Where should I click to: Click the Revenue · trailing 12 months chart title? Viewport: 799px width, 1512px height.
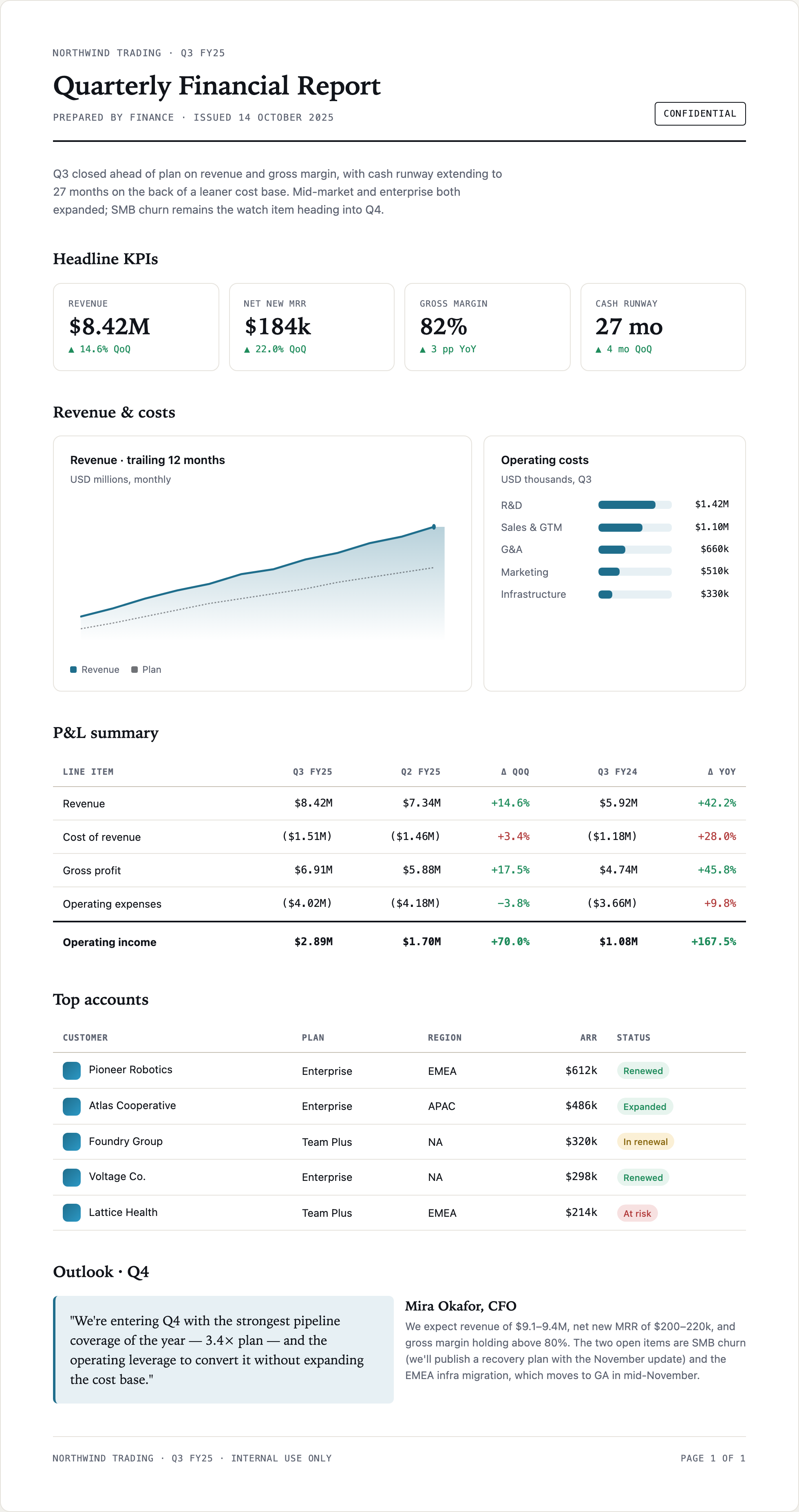pyautogui.click(x=147, y=460)
